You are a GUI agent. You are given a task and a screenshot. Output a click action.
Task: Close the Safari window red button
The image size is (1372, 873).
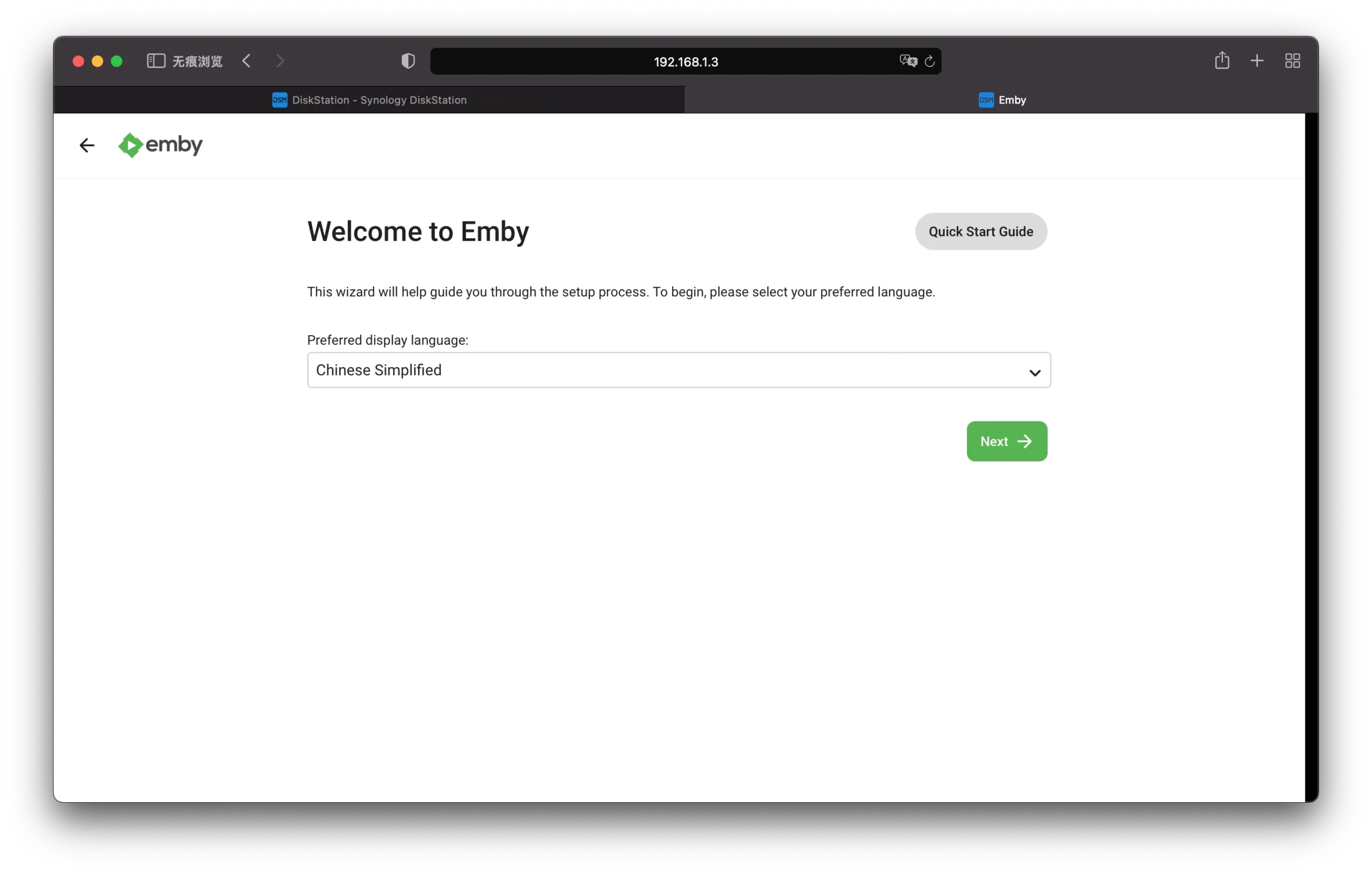tap(79, 61)
